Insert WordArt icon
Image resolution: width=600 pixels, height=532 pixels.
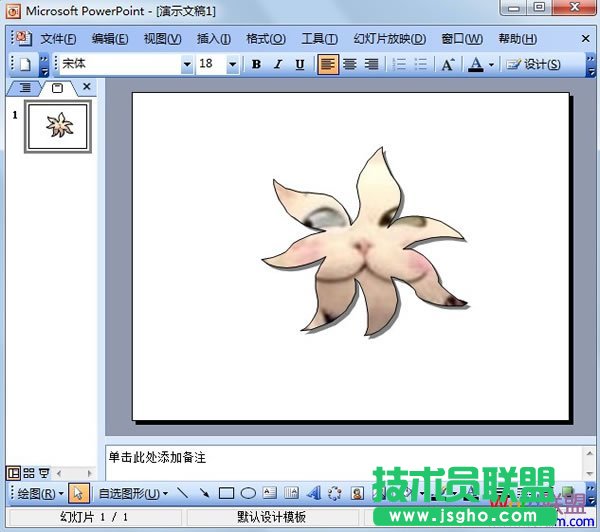pyautogui.click(x=313, y=493)
